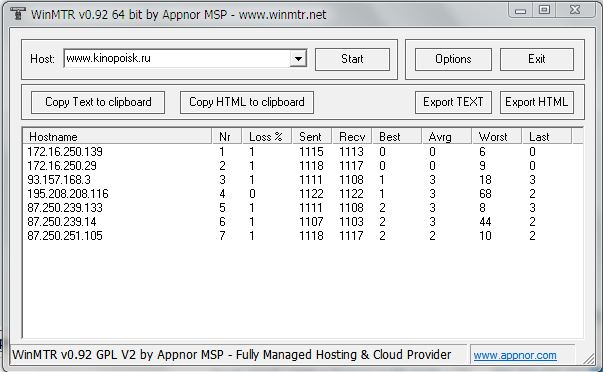Click Export TEXT button
The height and width of the screenshot is (372, 603).
tap(453, 102)
